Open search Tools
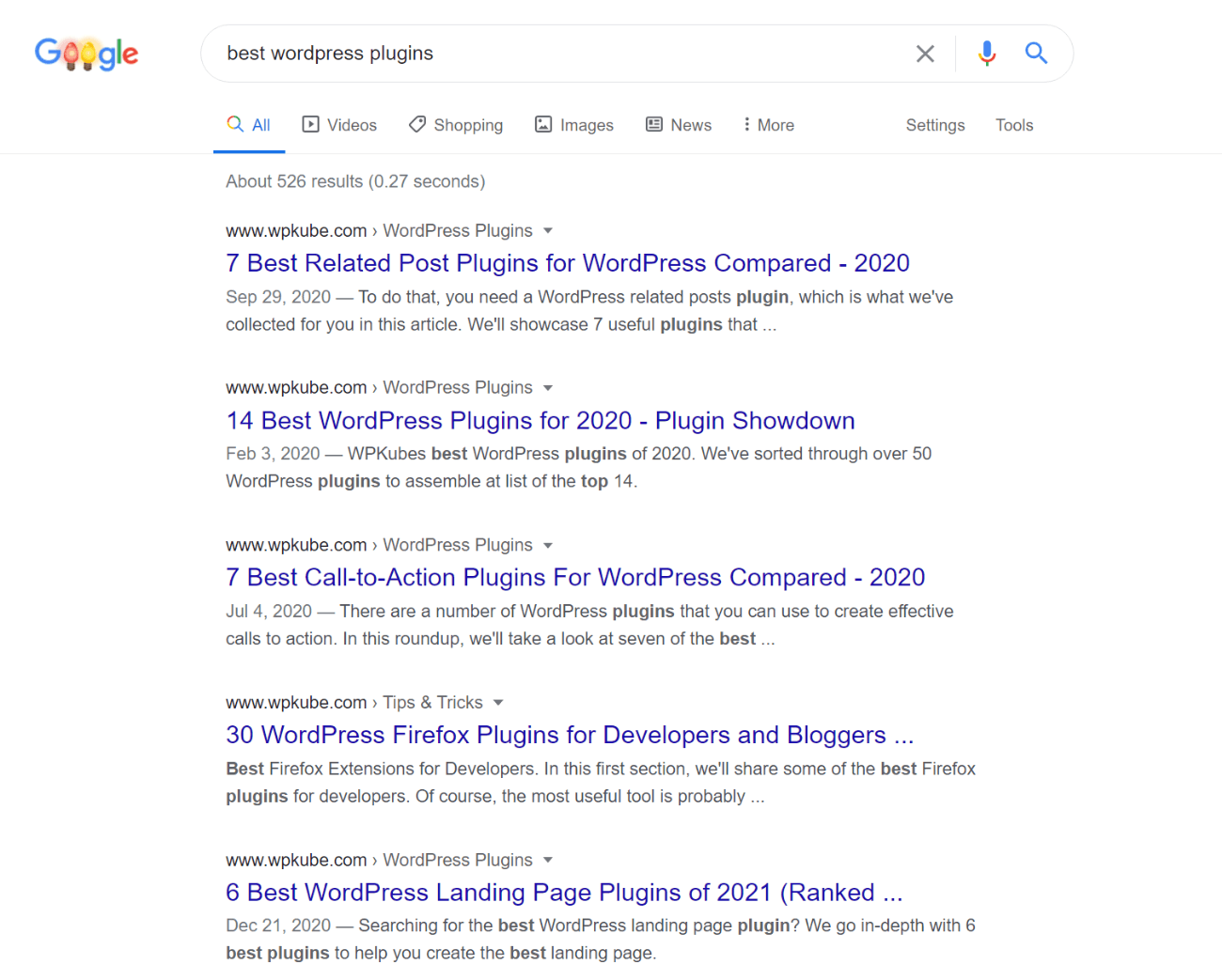The image size is (1222, 980). coord(1014,125)
